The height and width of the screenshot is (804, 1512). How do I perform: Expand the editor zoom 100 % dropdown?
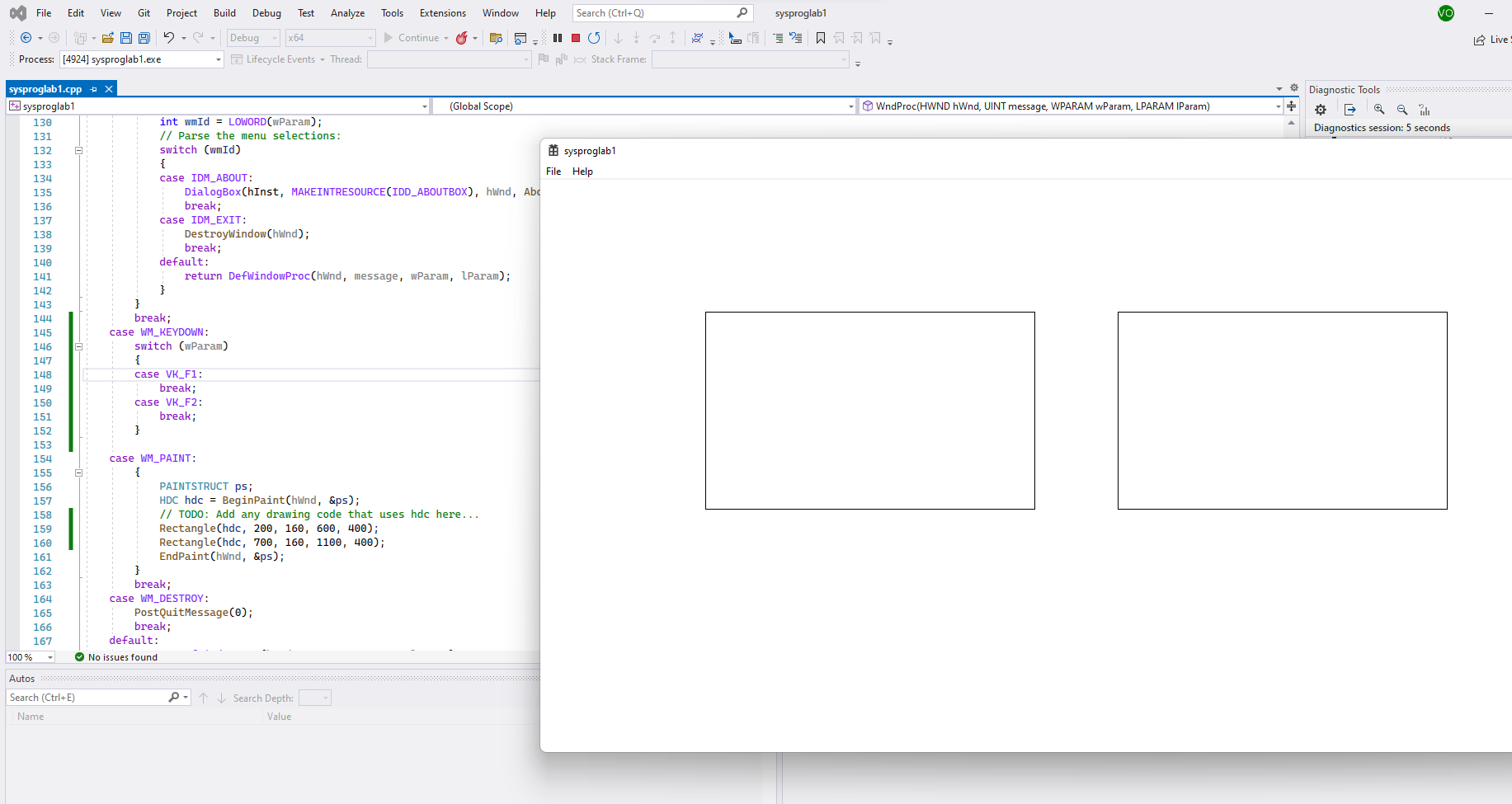(50, 657)
